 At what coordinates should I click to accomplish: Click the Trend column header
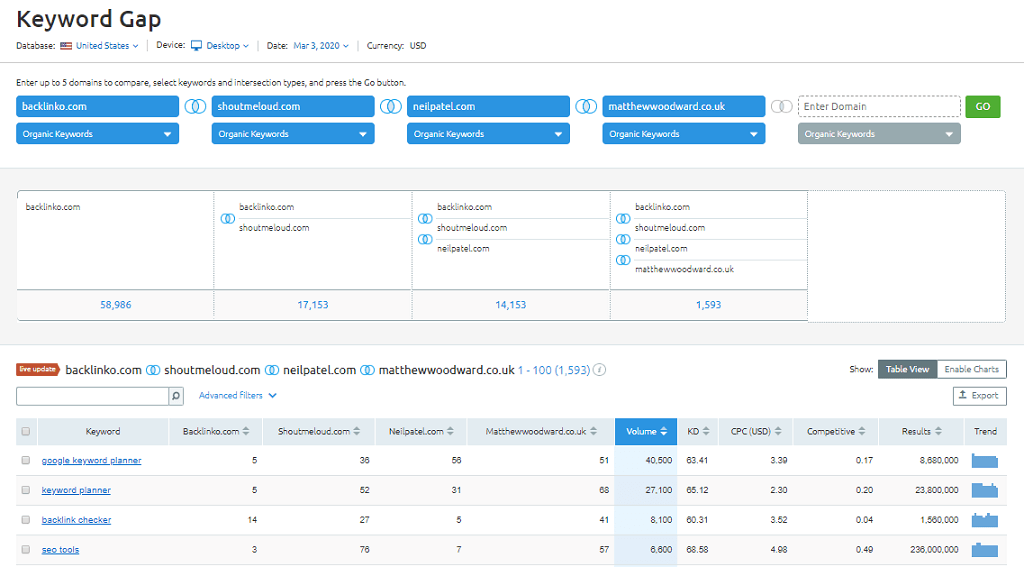[985, 431]
